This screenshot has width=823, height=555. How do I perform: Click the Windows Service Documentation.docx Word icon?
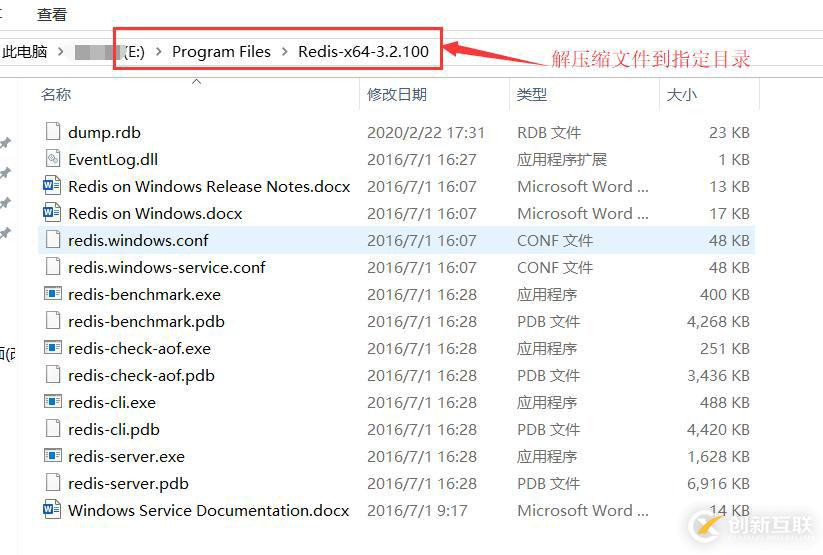pyautogui.click(x=52, y=510)
